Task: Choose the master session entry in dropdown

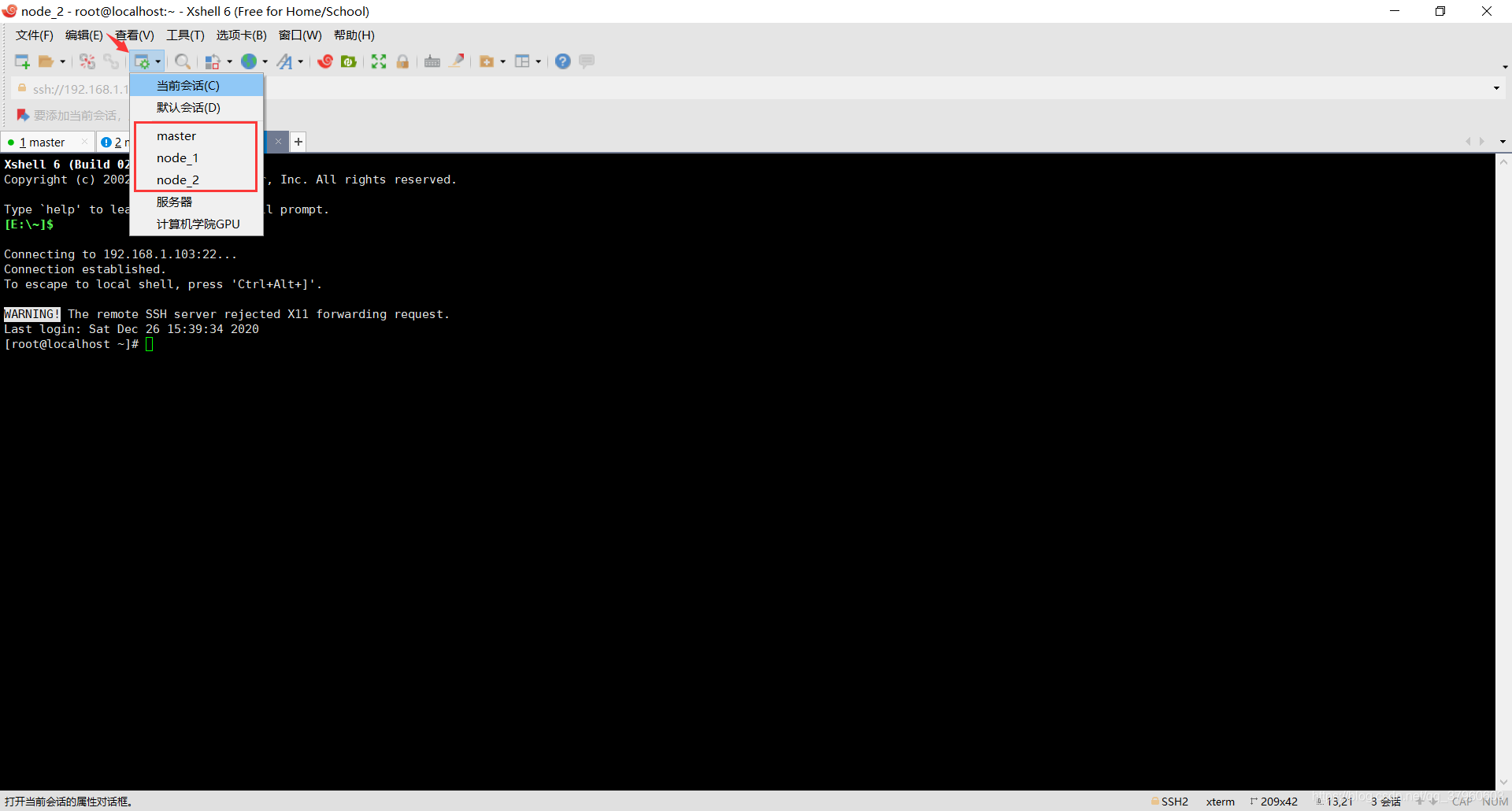Action: [197, 136]
